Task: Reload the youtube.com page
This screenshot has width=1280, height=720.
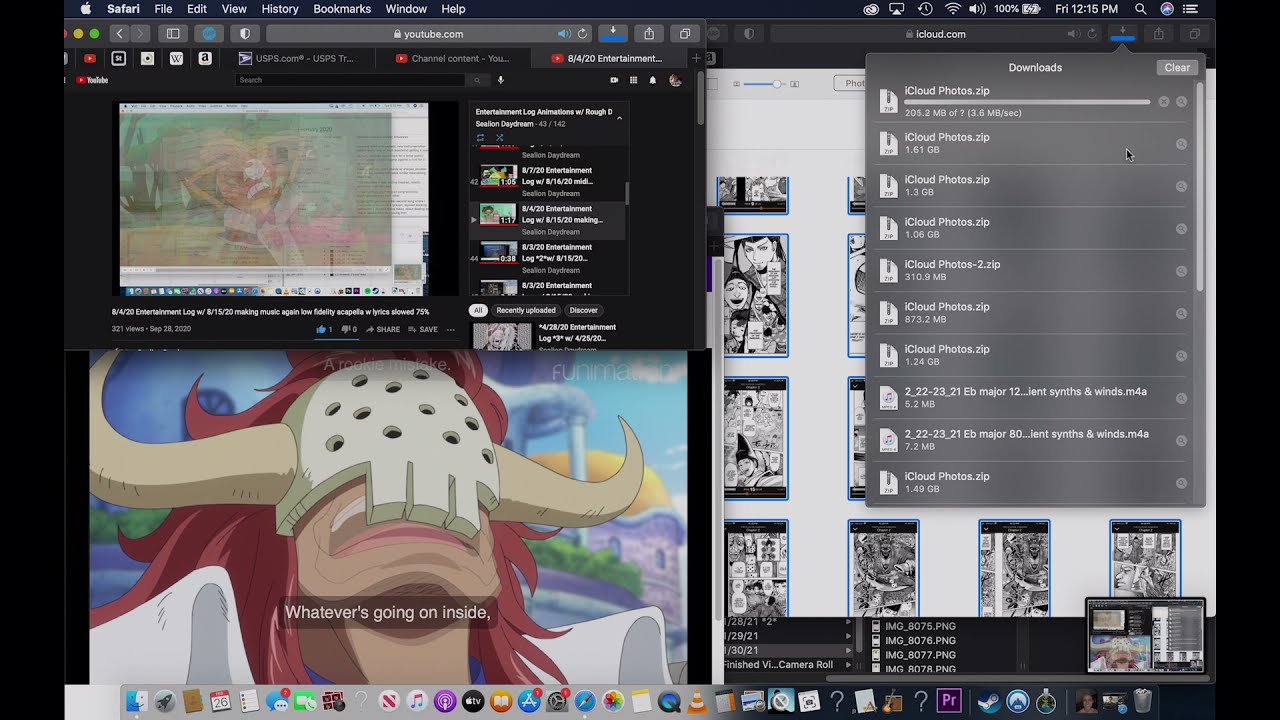Action: pos(583,34)
